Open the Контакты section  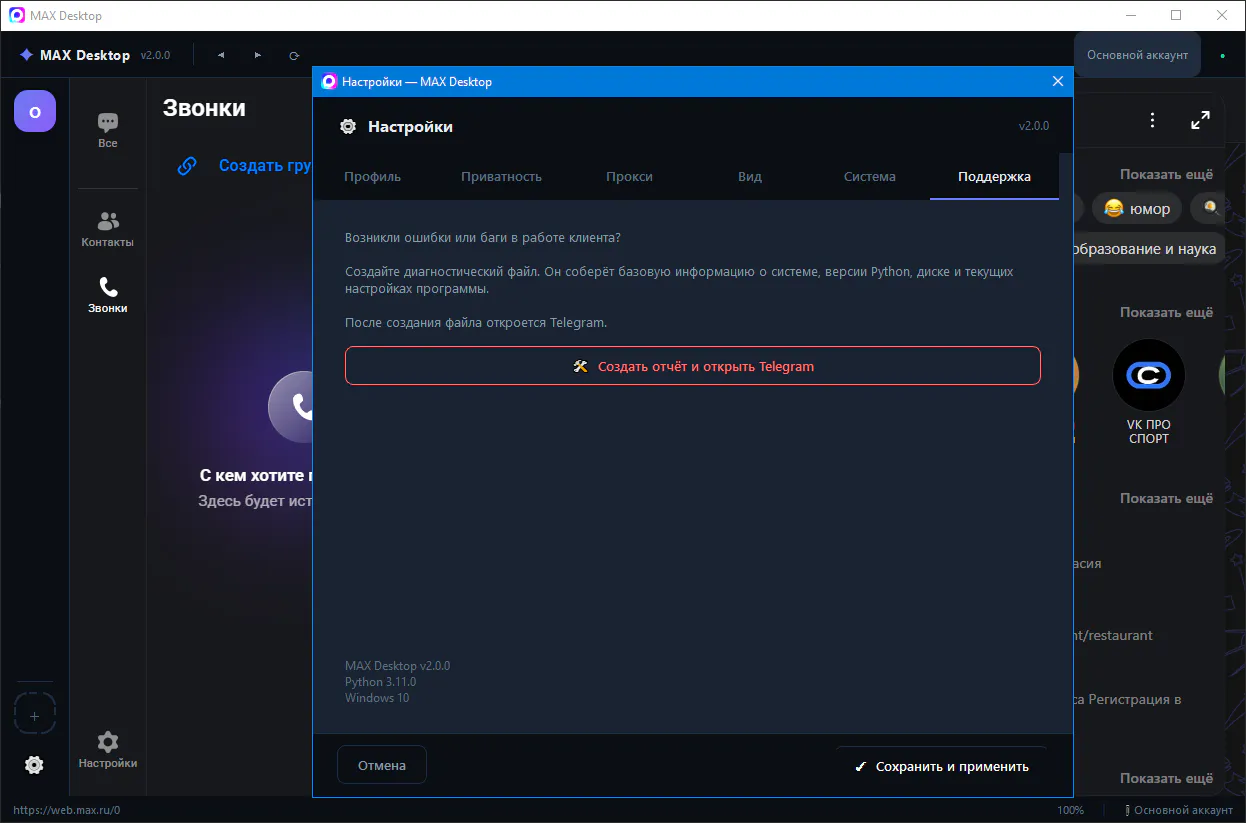pos(108,230)
